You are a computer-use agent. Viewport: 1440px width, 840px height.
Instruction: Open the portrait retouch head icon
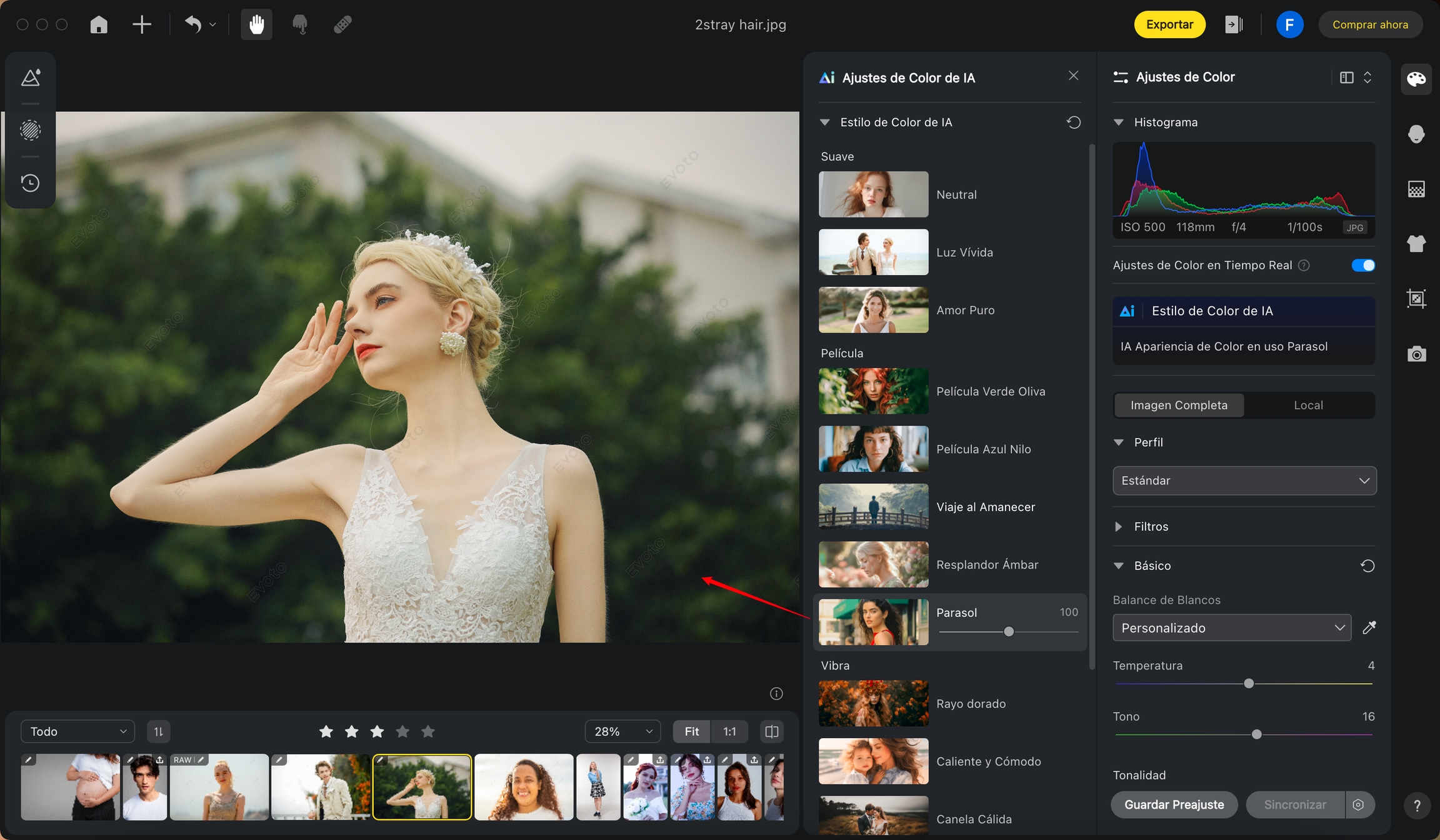[1416, 134]
